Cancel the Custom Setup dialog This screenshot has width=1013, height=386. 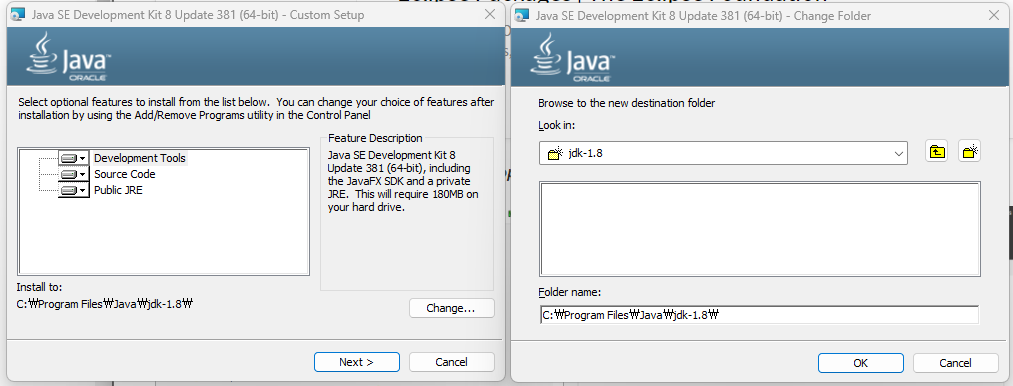click(x=452, y=362)
